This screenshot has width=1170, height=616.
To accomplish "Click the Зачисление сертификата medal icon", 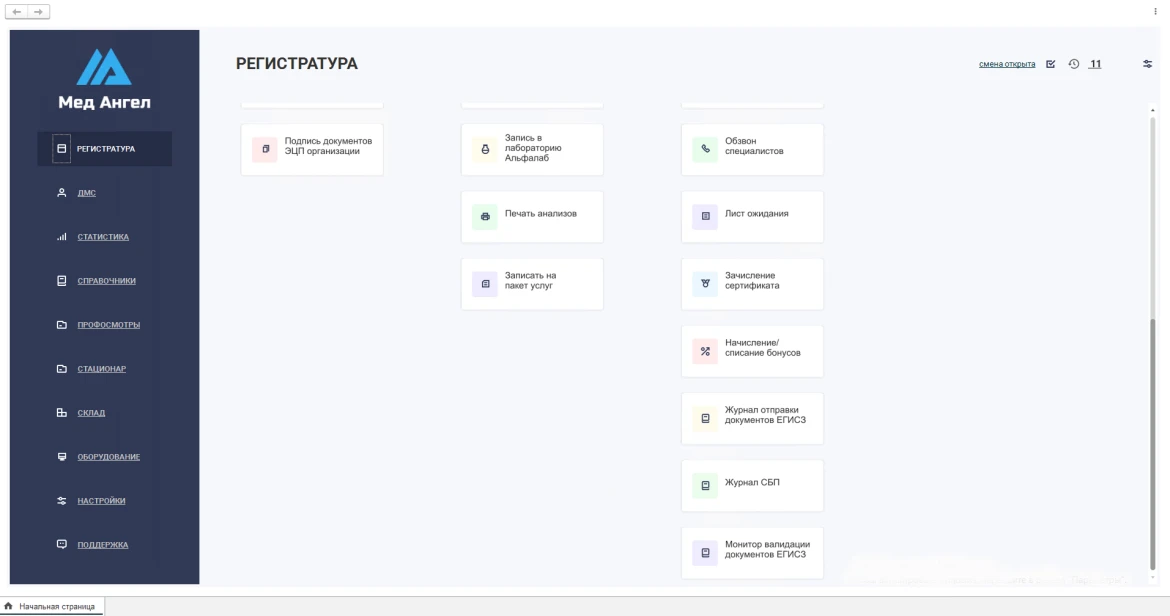I will pyautogui.click(x=705, y=283).
